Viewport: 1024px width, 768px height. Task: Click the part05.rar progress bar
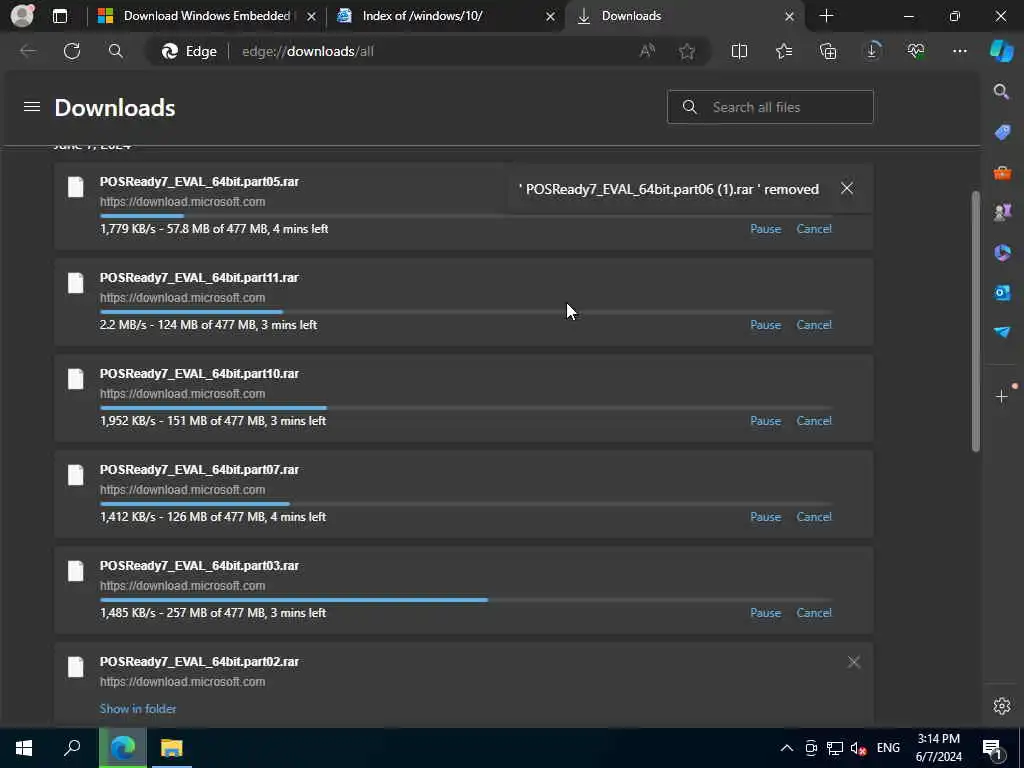[x=466, y=216]
